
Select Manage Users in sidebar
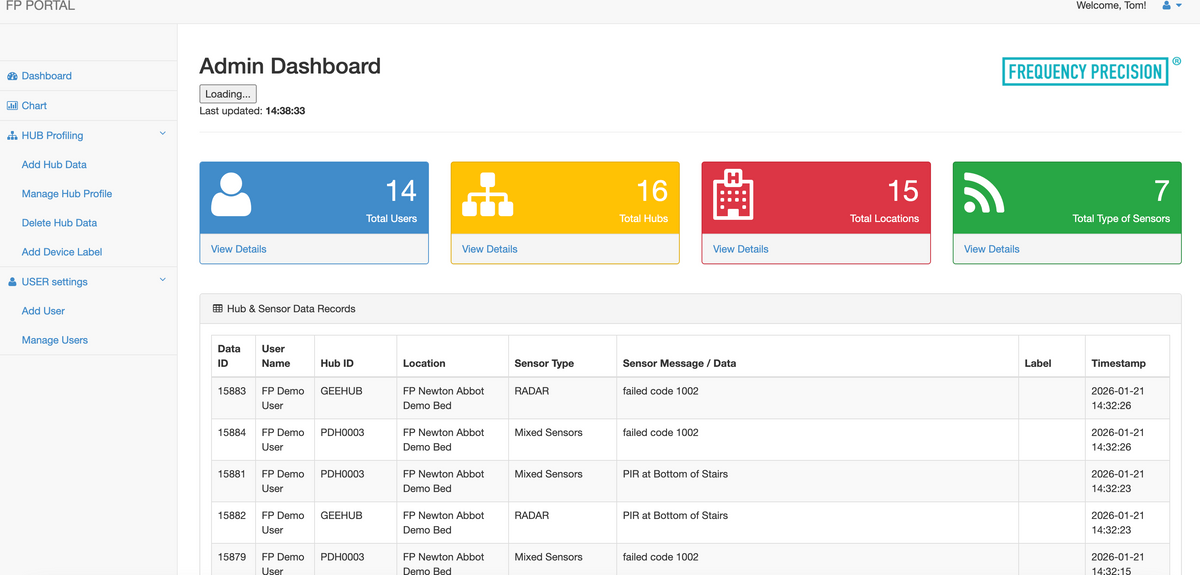pos(55,340)
